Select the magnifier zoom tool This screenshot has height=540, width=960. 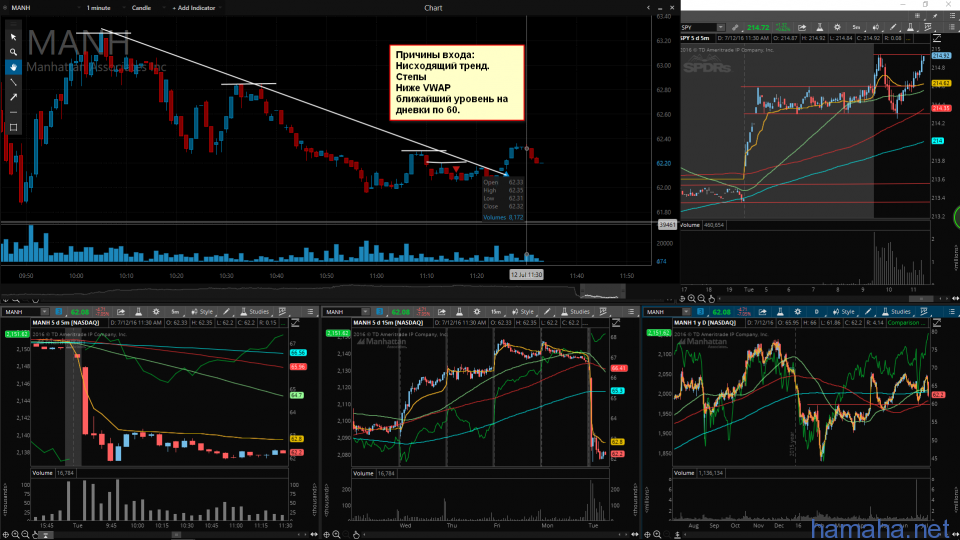13,51
